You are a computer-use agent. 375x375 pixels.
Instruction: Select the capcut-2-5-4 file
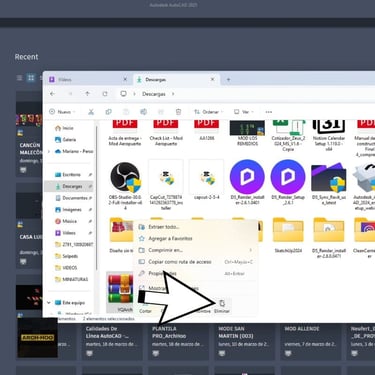pyautogui.click(x=207, y=180)
